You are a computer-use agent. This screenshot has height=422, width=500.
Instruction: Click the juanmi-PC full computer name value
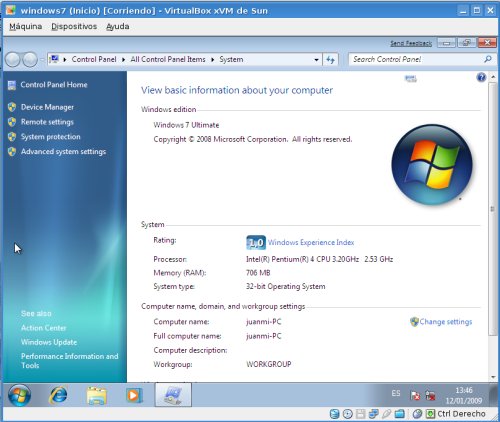(264, 336)
